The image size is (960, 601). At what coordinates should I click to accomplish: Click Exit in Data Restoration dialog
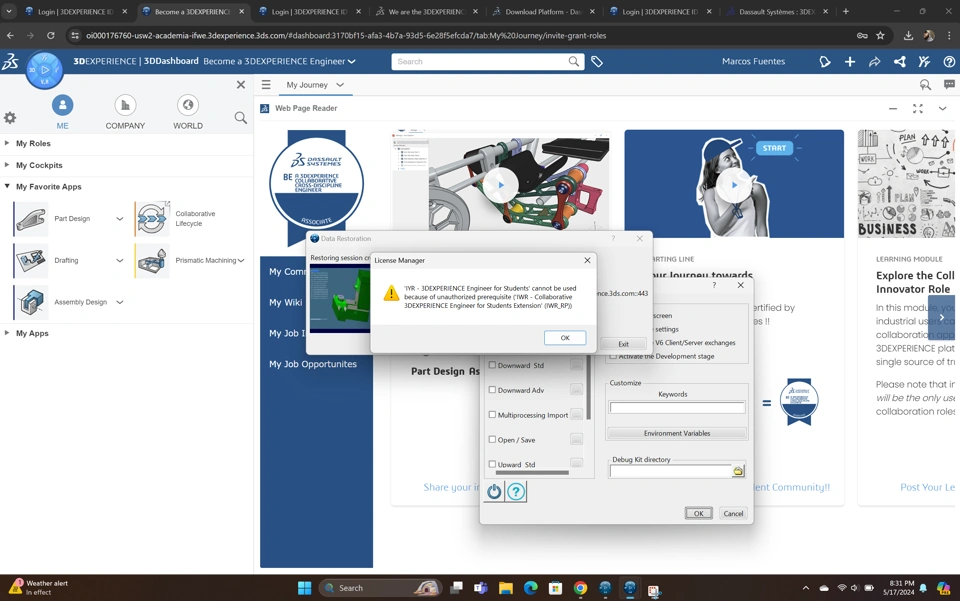[x=623, y=344]
